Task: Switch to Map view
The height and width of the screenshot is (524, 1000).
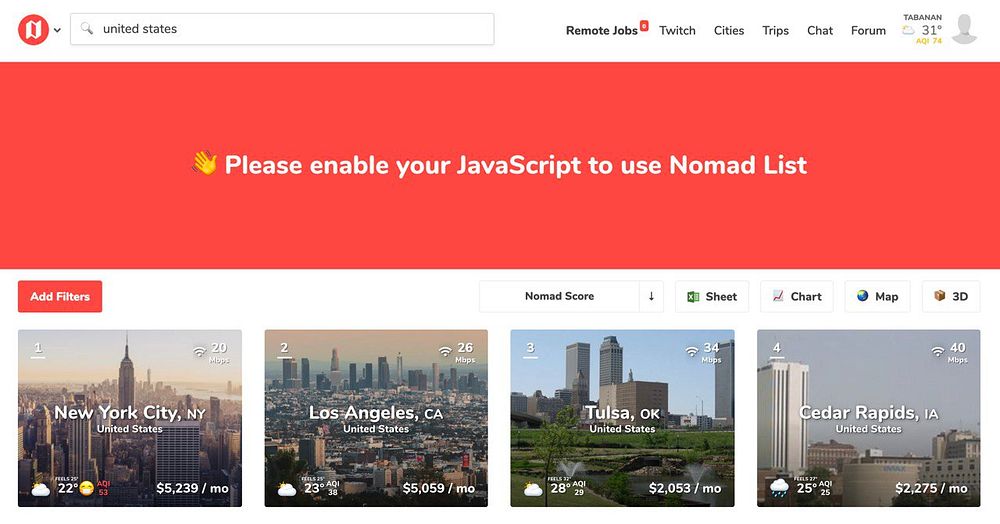Action: coord(878,296)
